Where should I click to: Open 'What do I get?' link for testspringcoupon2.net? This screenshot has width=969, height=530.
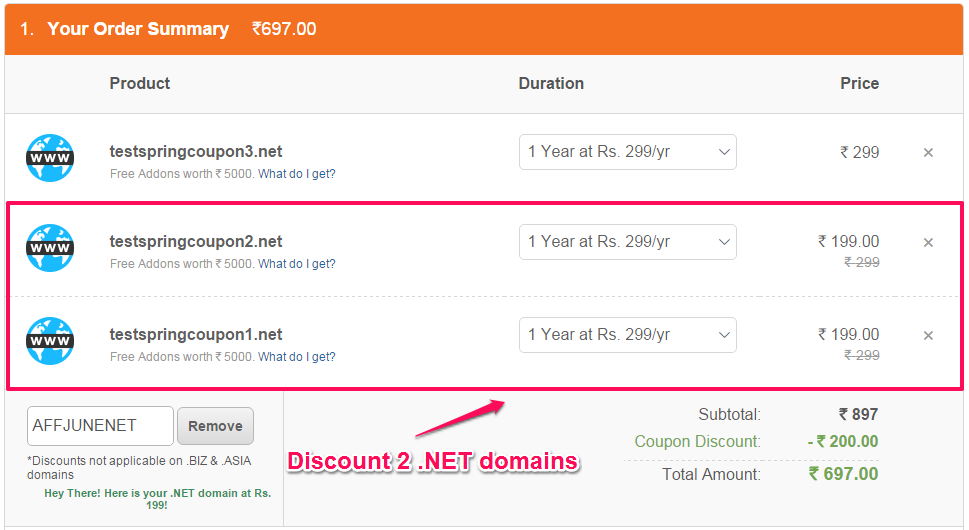(x=297, y=264)
